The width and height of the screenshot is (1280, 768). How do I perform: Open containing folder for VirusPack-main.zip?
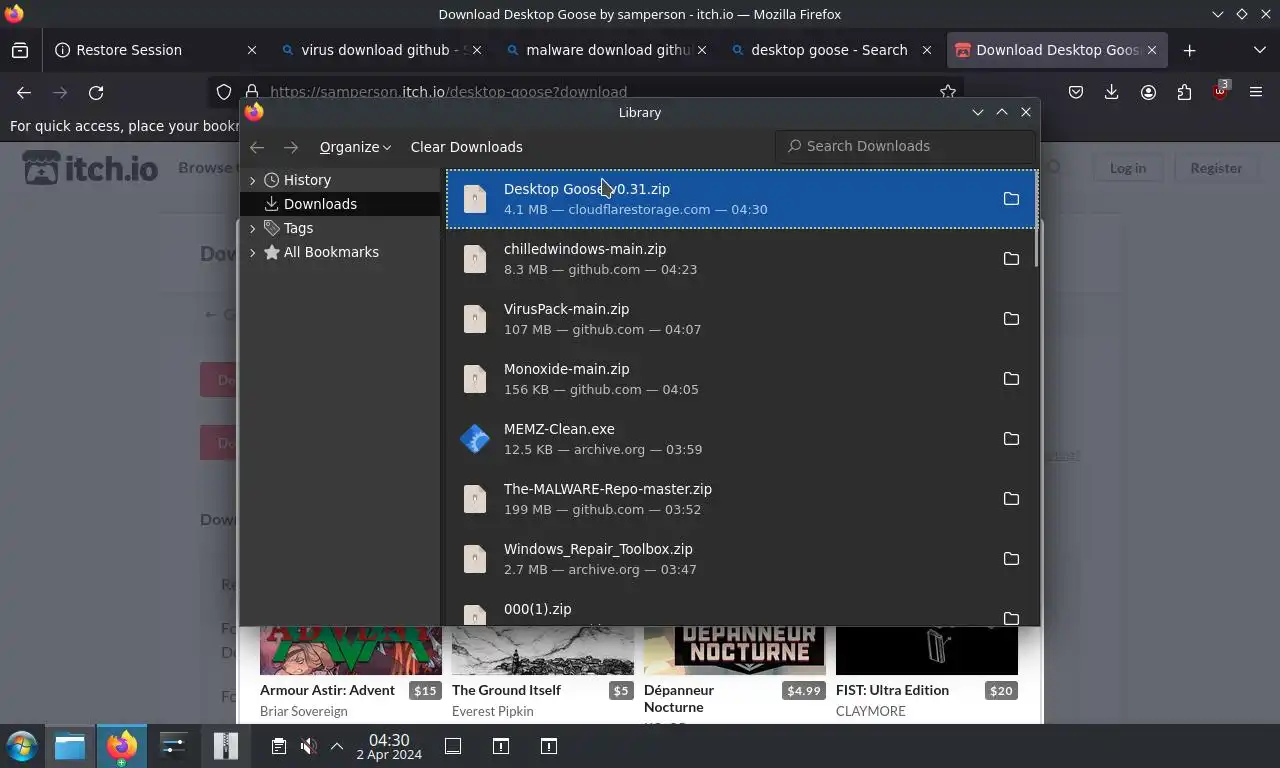[1011, 319]
